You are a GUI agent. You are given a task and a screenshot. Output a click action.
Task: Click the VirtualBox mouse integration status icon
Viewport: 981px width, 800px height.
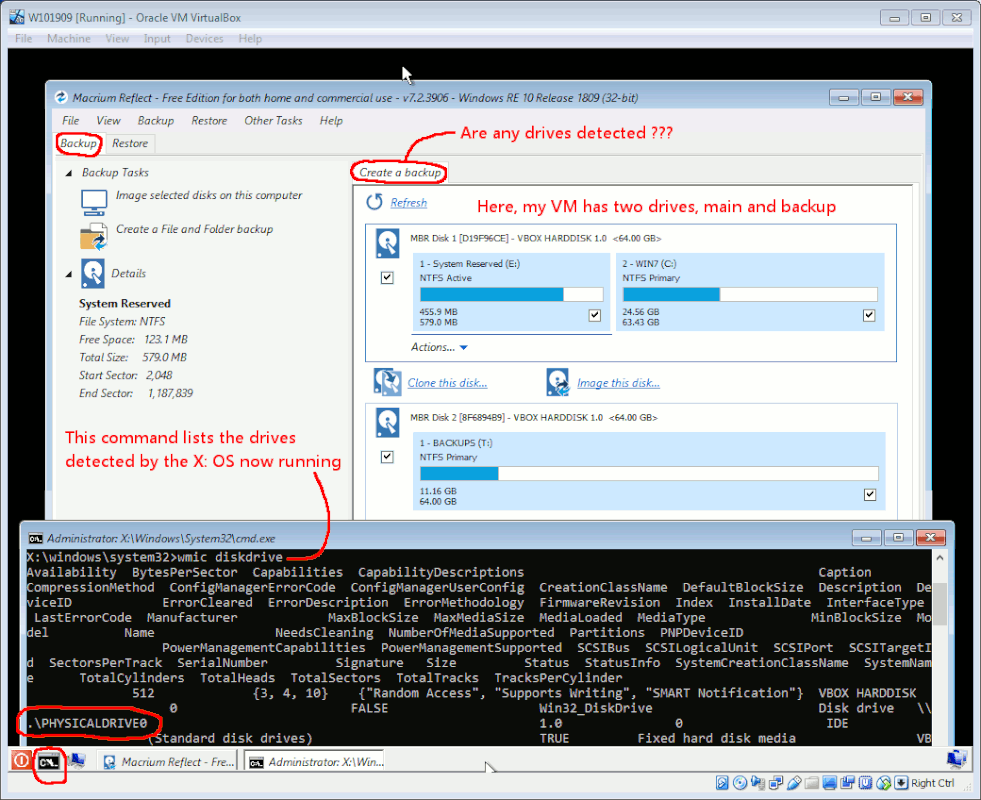point(883,782)
